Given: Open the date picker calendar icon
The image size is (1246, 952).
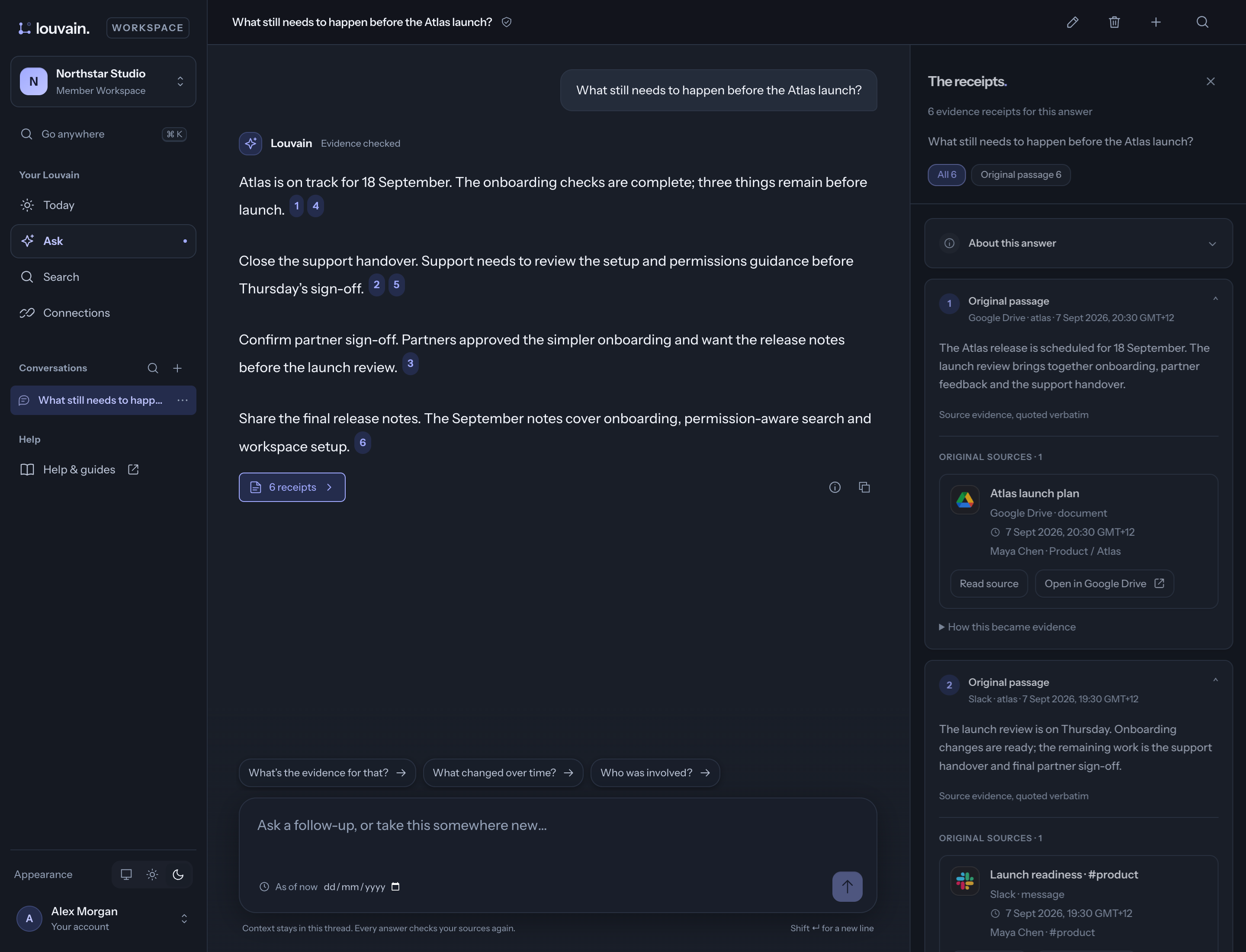Looking at the screenshot, I should pyautogui.click(x=395, y=887).
